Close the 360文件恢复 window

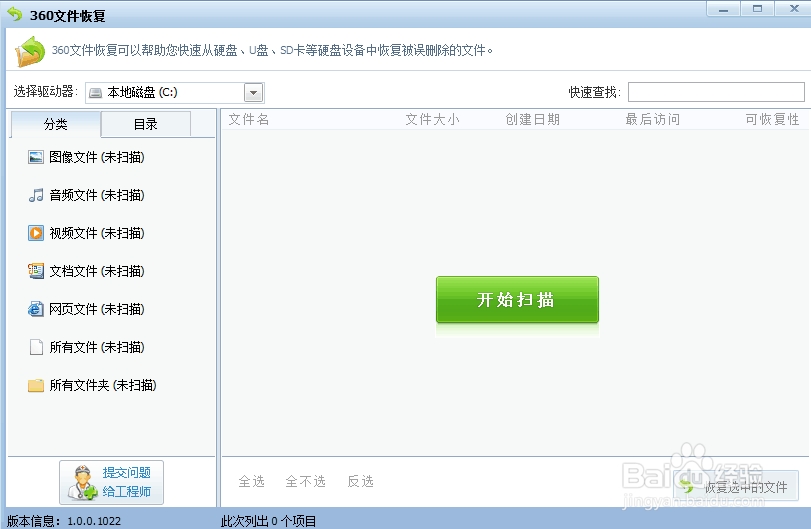point(793,9)
